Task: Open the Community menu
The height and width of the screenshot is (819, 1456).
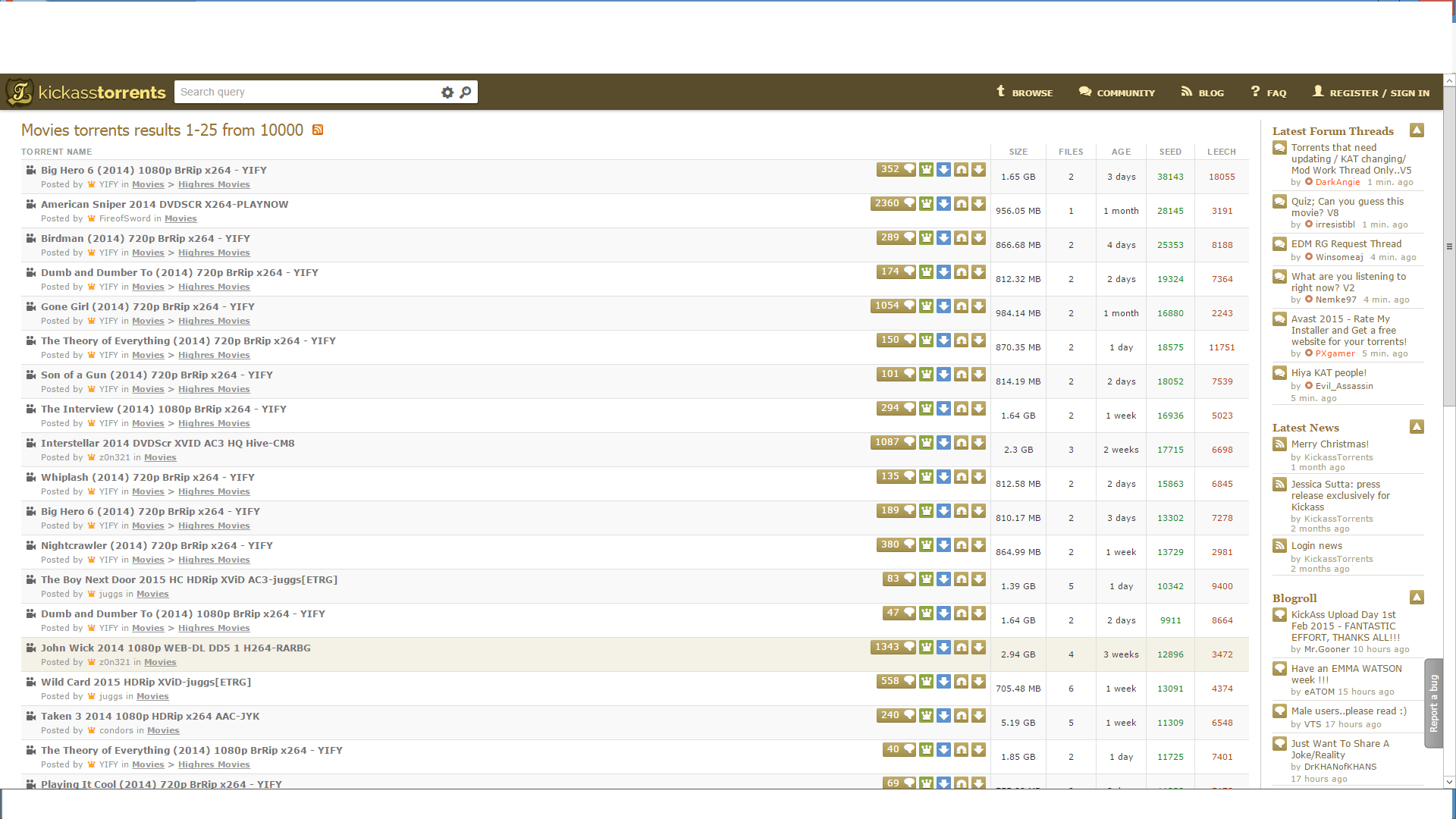Action: (1117, 93)
